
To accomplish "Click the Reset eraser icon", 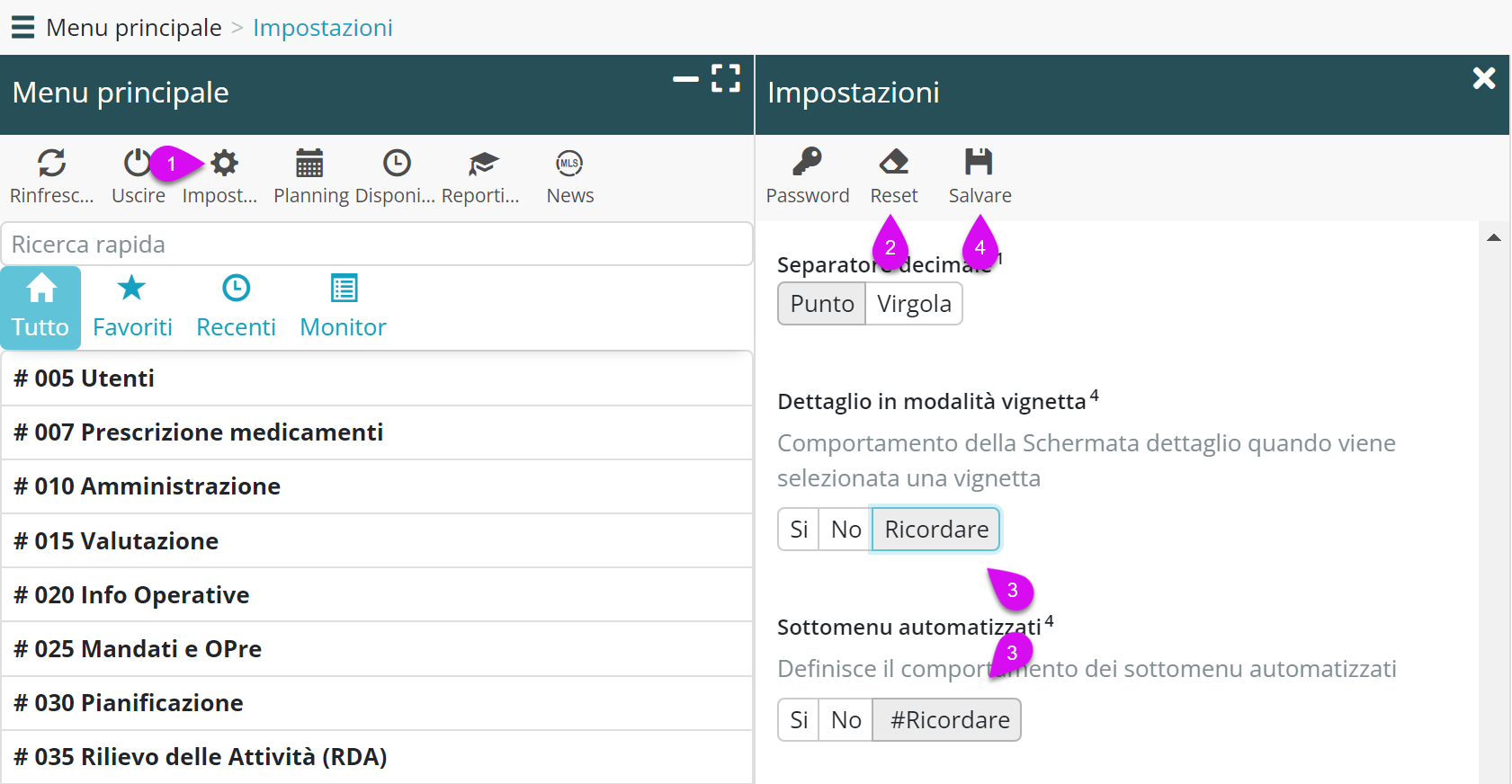I will (x=893, y=163).
